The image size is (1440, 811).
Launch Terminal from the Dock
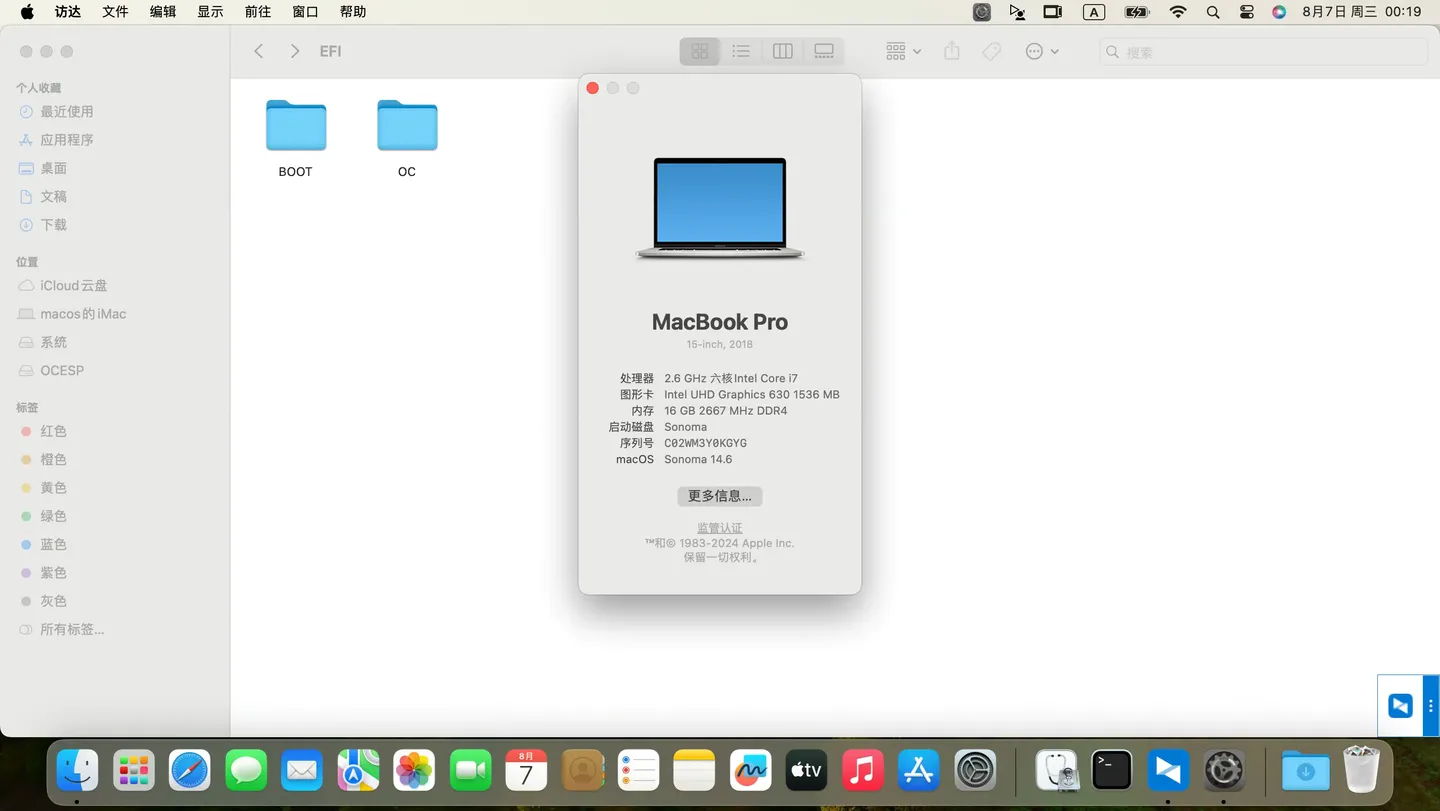[x=1111, y=770]
